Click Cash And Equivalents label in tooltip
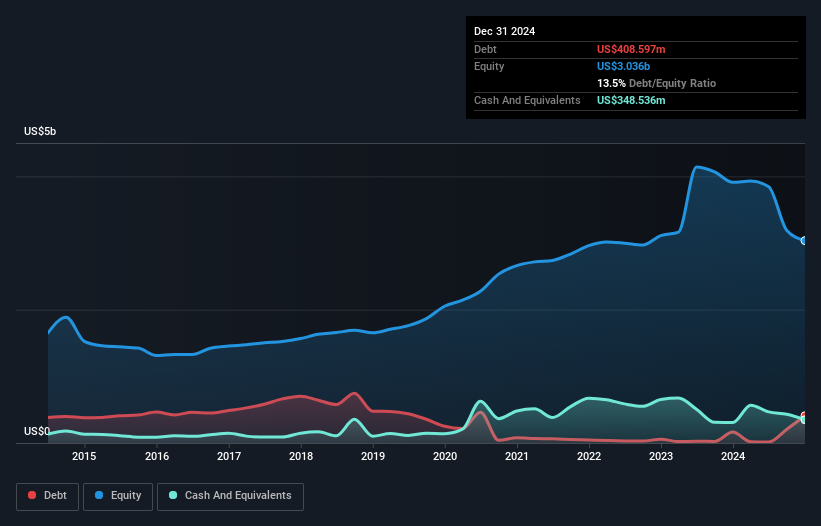The image size is (821, 526). (527, 100)
